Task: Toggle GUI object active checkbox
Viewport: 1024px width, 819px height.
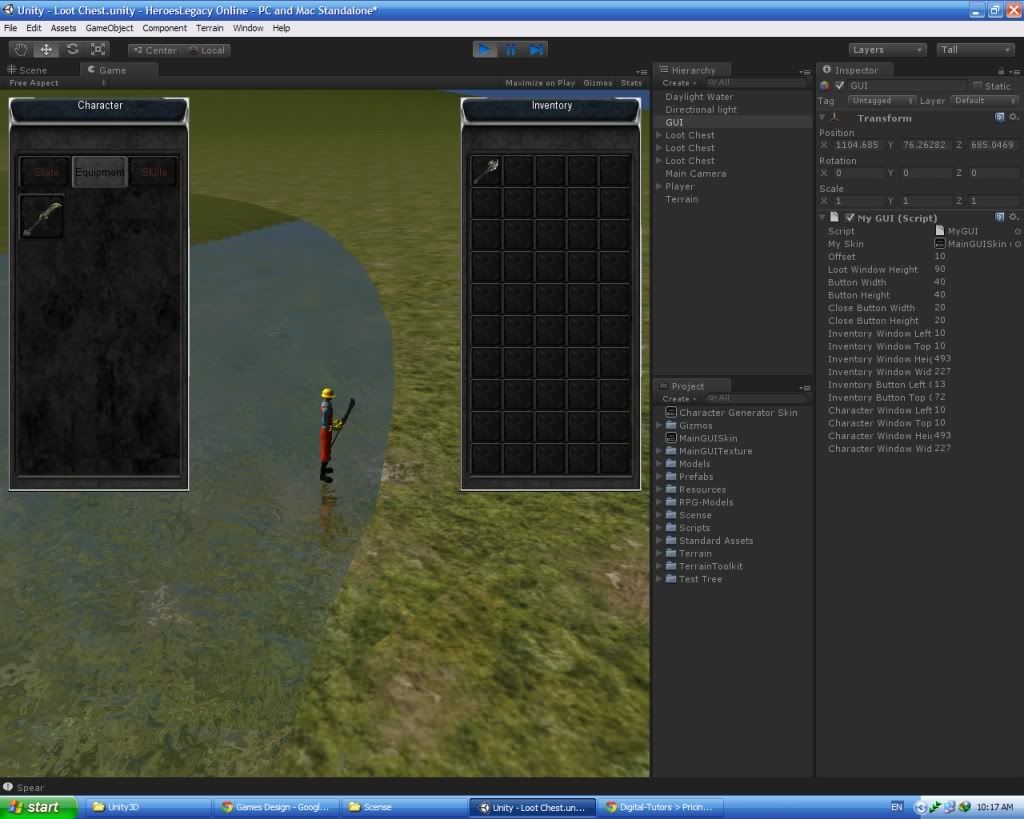Action: pos(840,86)
